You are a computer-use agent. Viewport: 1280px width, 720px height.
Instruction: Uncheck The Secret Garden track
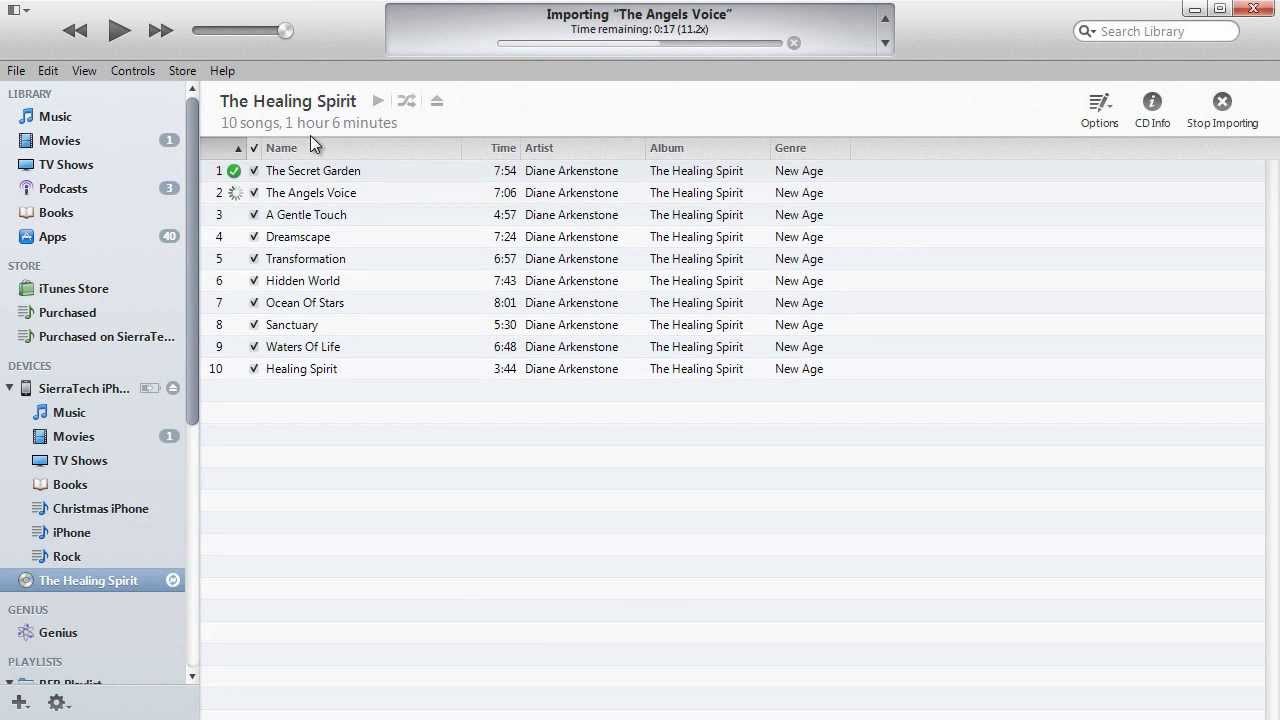[x=254, y=171]
